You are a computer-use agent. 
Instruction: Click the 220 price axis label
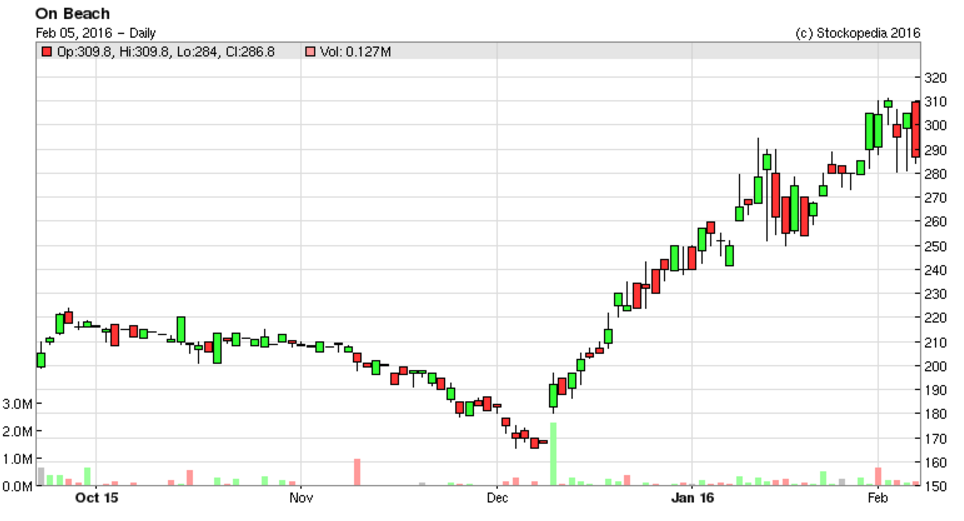point(935,318)
